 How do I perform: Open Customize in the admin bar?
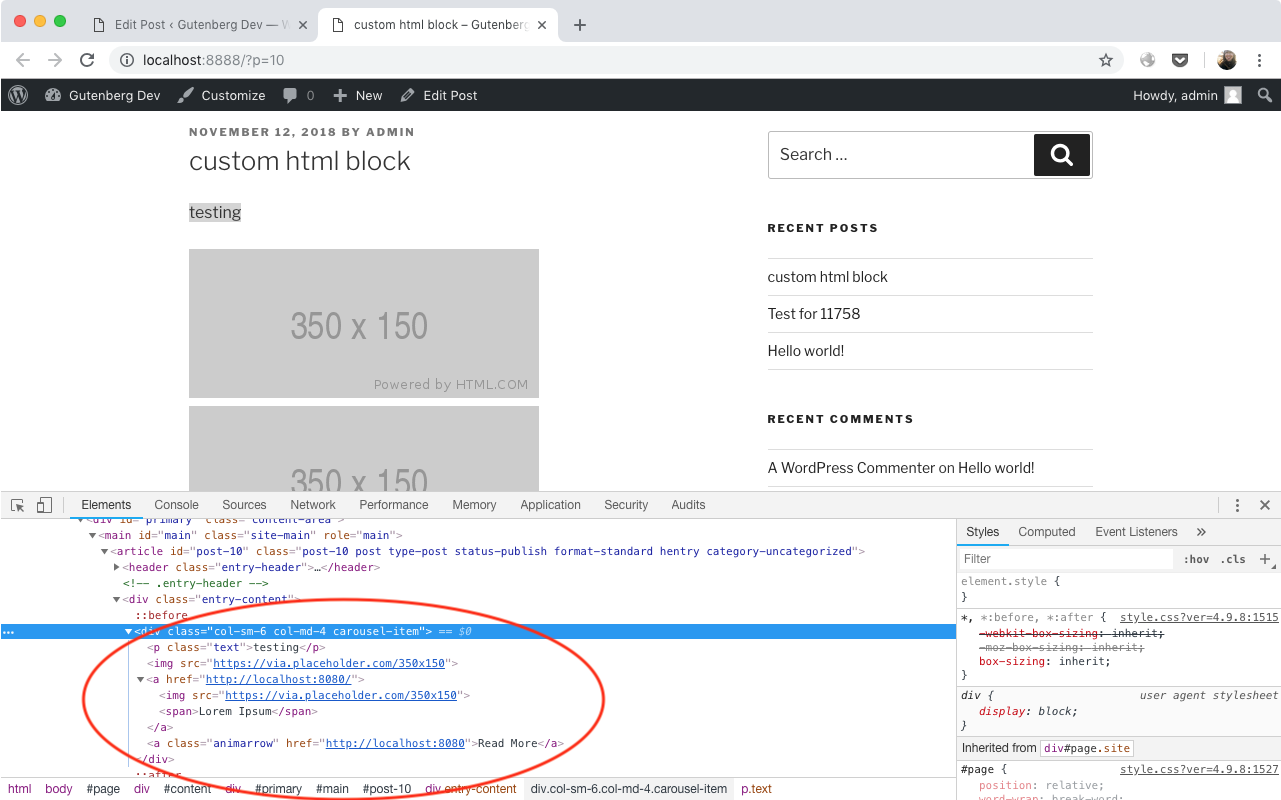click(x=221, y=95)
